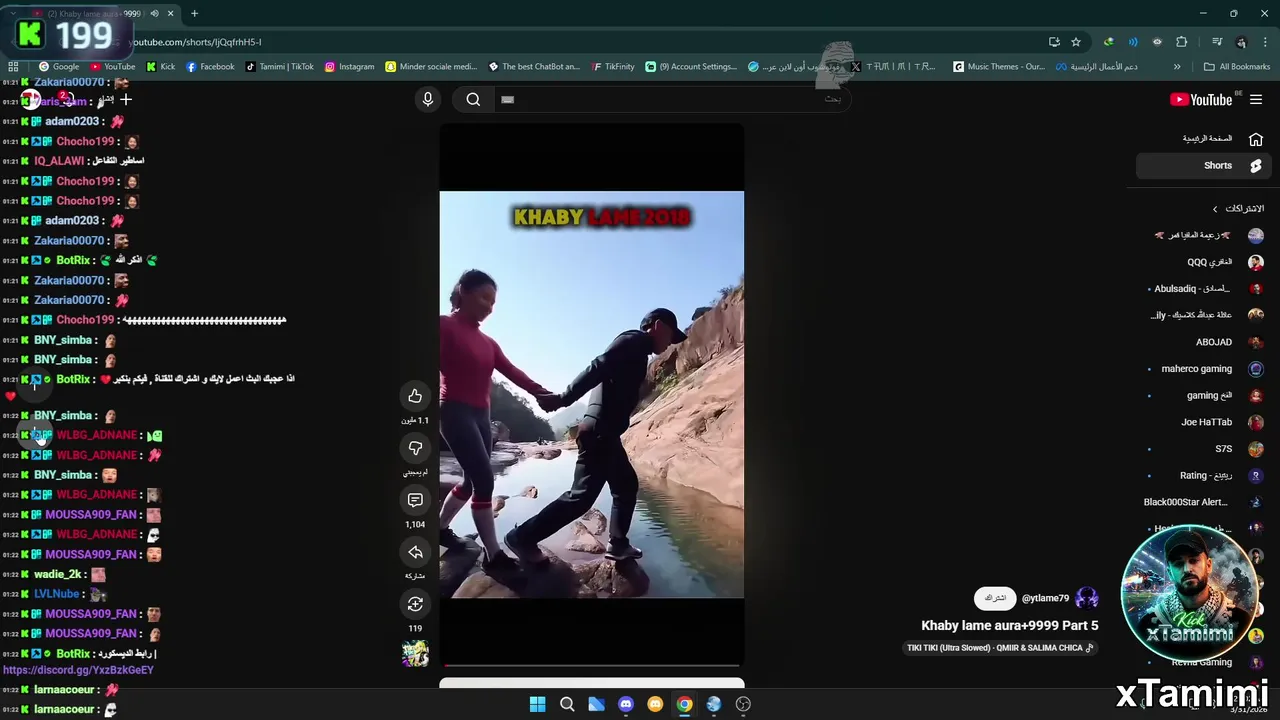
Task: Open Black000Star Alert subscription
Action: [1206, 502]
